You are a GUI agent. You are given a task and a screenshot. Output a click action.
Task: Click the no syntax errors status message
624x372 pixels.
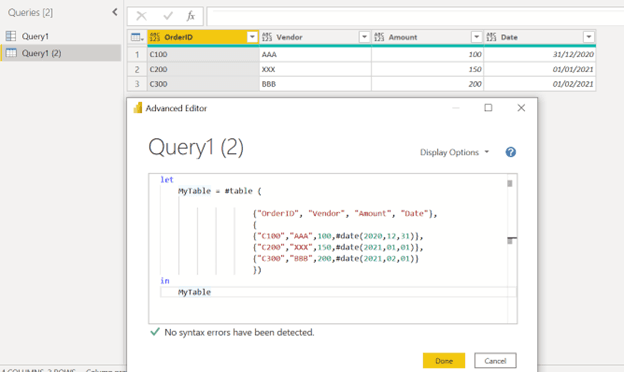[x=239, y=332]
